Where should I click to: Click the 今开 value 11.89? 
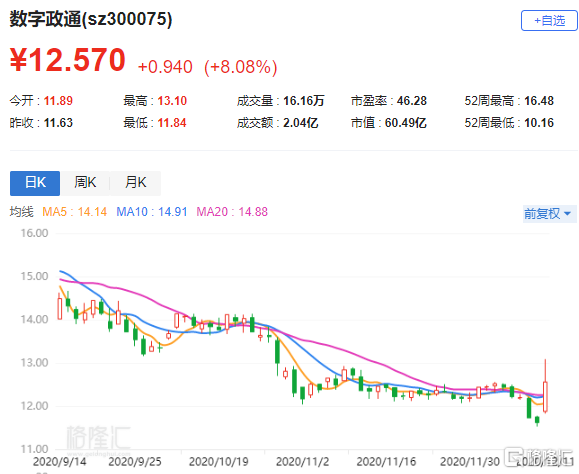pos(58,101)
